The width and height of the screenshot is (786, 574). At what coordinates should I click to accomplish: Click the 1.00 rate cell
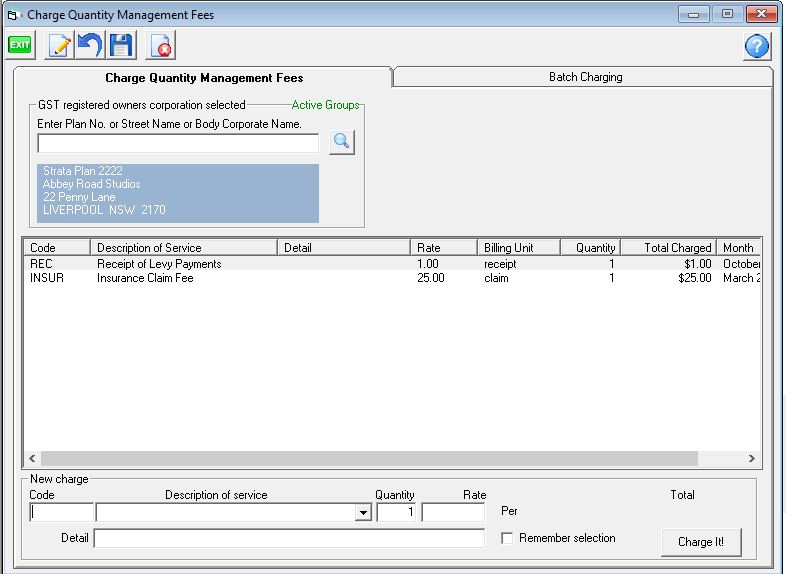click(x=428, y=264)
